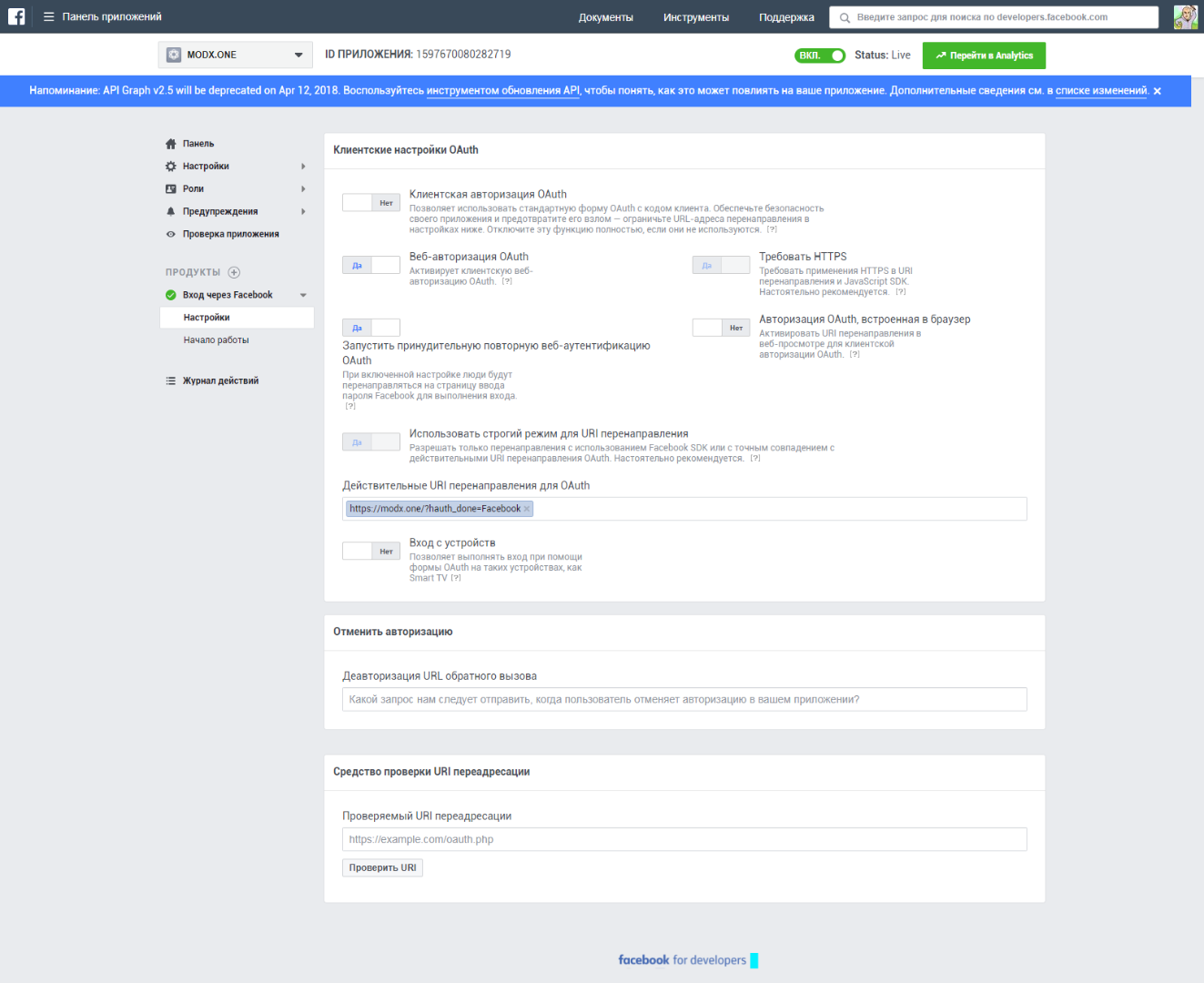Toggle Авторизация OAuth, встроенная в браузер switch

[721, 328]
